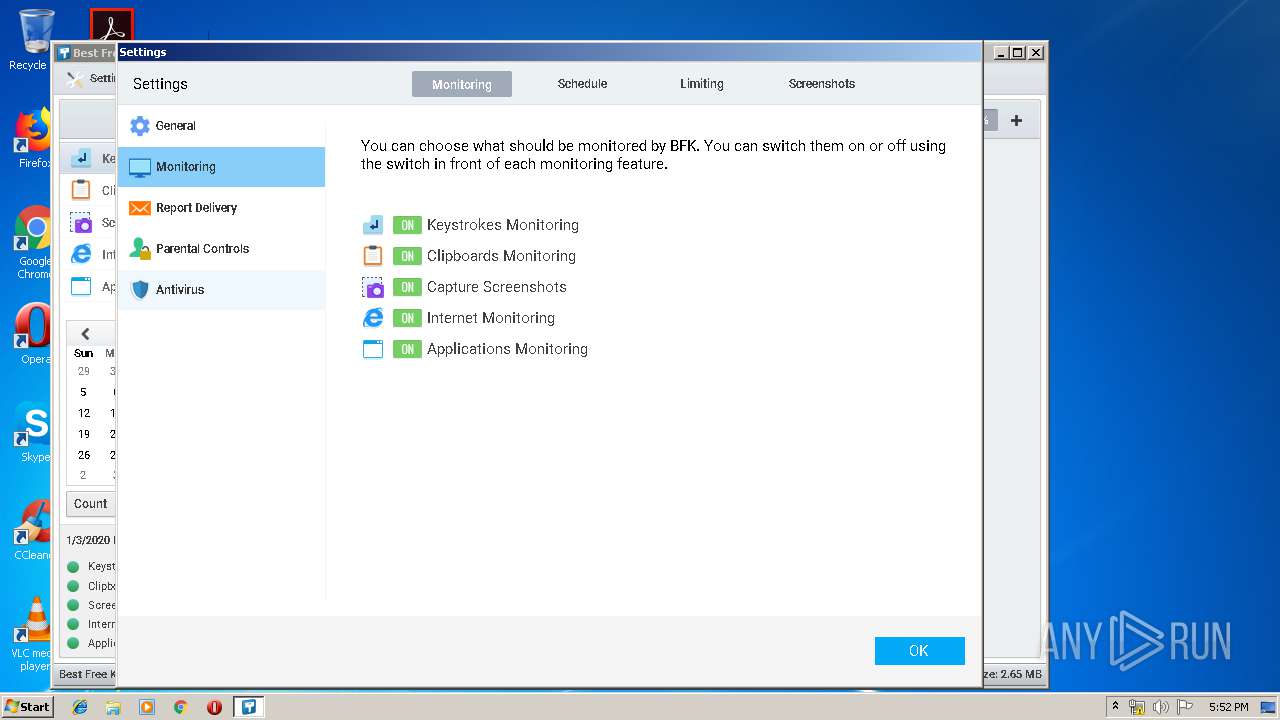Click the OK button

pyautogui.click(x=920, y=651)
